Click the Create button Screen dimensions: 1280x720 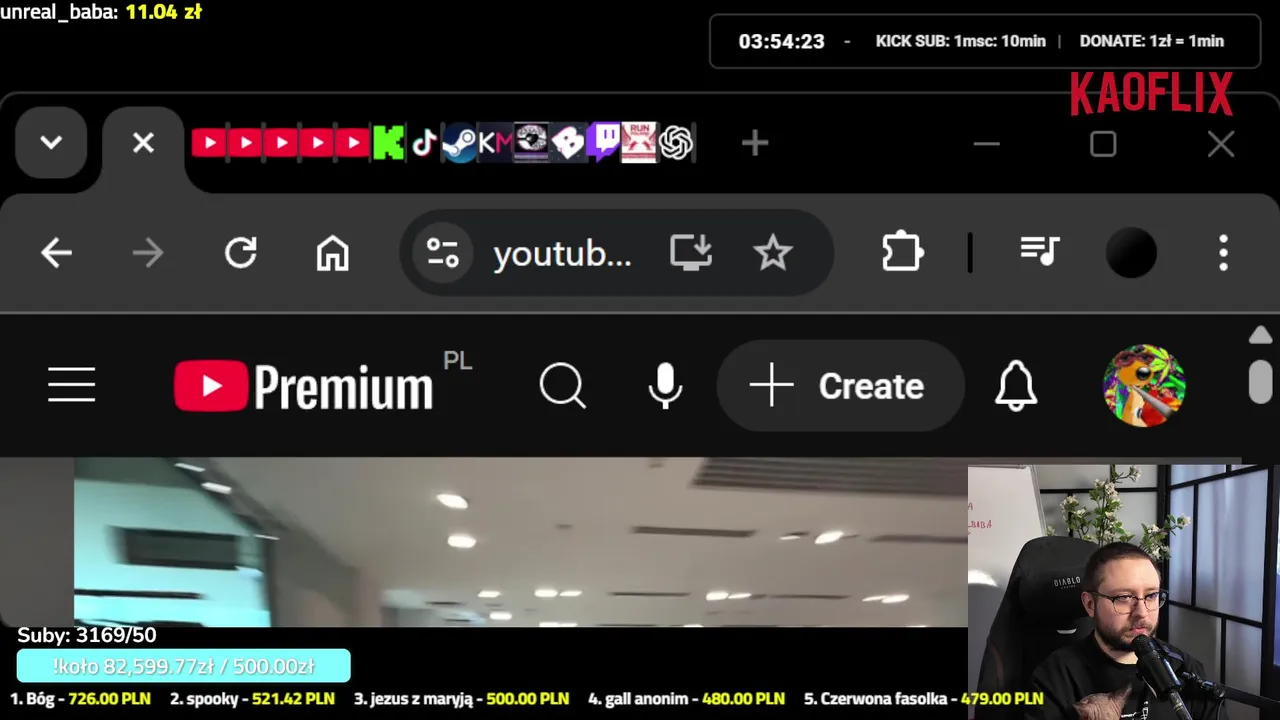pos(840,386)
